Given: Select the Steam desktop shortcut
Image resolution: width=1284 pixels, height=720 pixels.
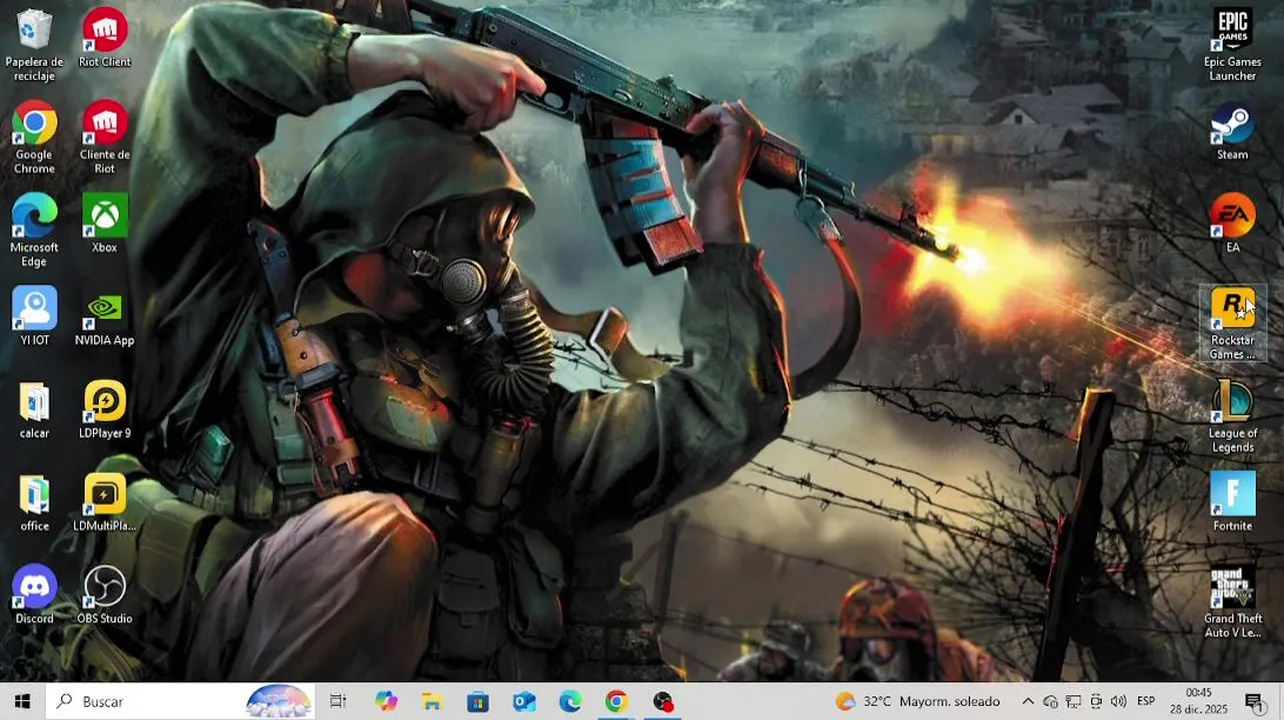Looking at the screenshot, I should tap(1233, 131).
